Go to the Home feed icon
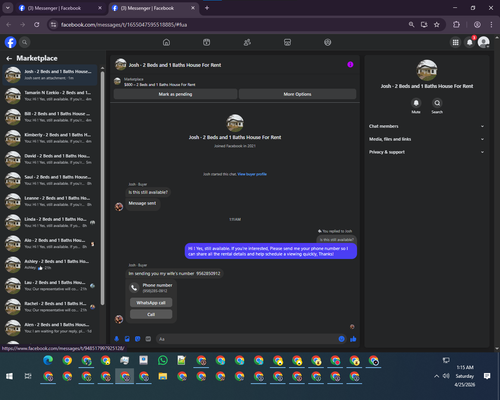 pyautogui.click(x=166, y=42)
